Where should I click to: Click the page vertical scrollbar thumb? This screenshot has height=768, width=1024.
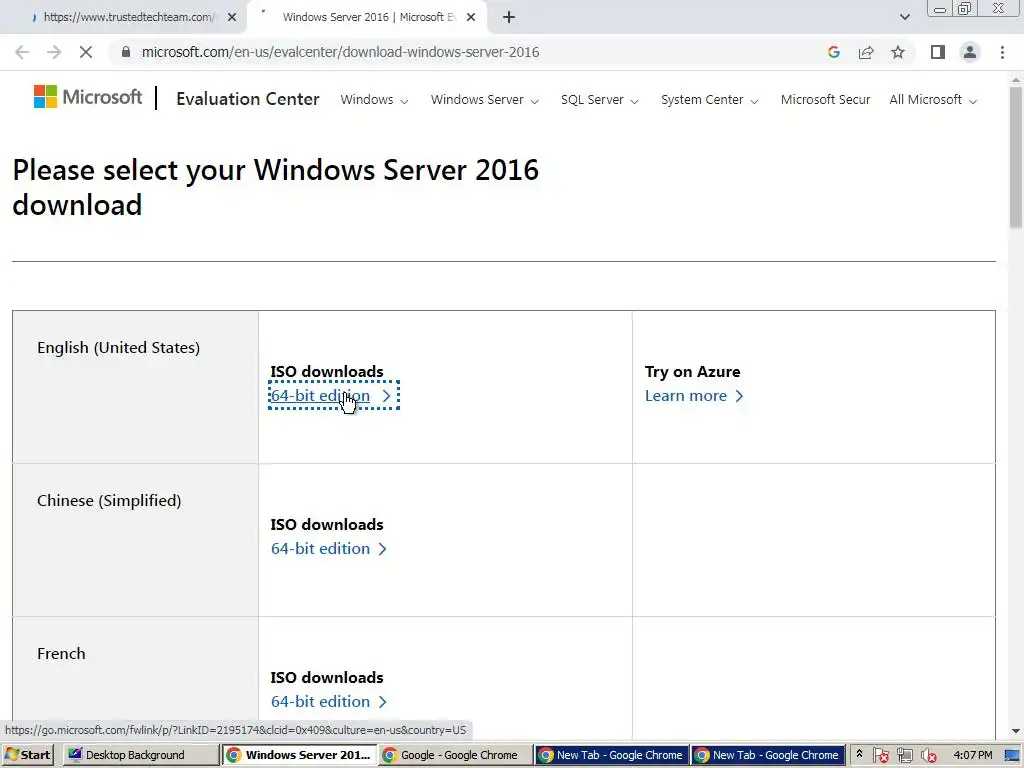coord(1015,157)
